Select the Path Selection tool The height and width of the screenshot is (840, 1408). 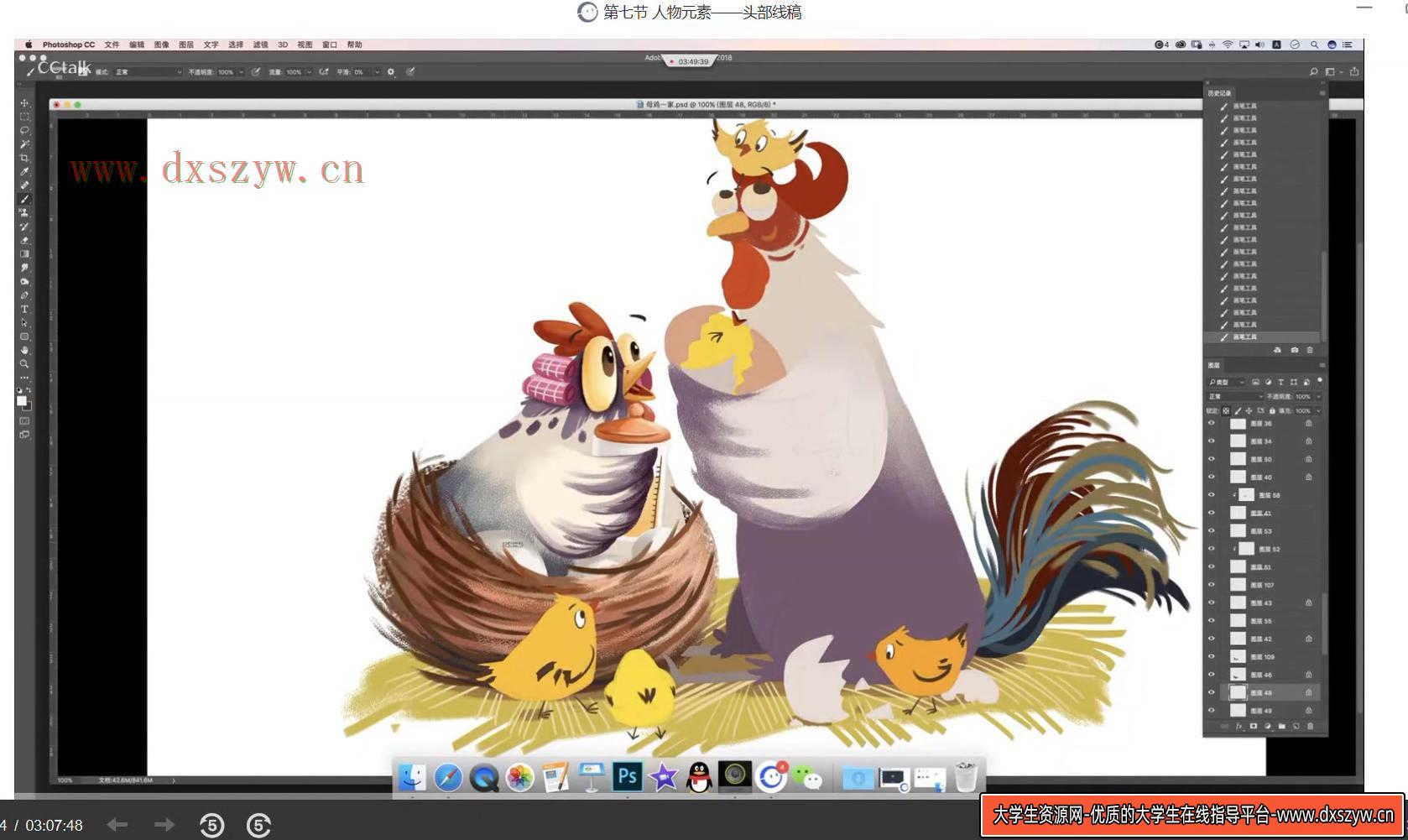[24, 323]
